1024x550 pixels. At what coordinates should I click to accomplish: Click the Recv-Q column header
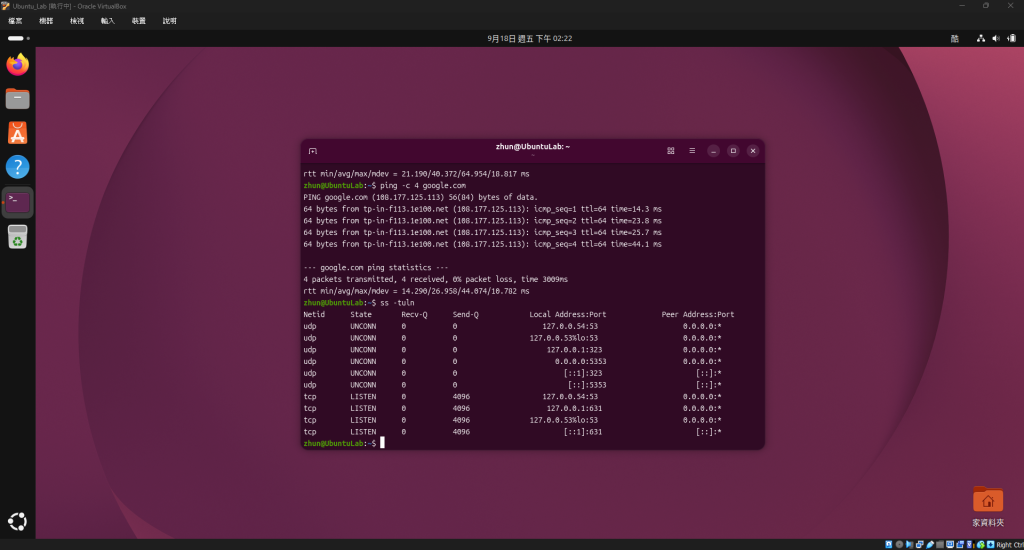click(415, 314)
